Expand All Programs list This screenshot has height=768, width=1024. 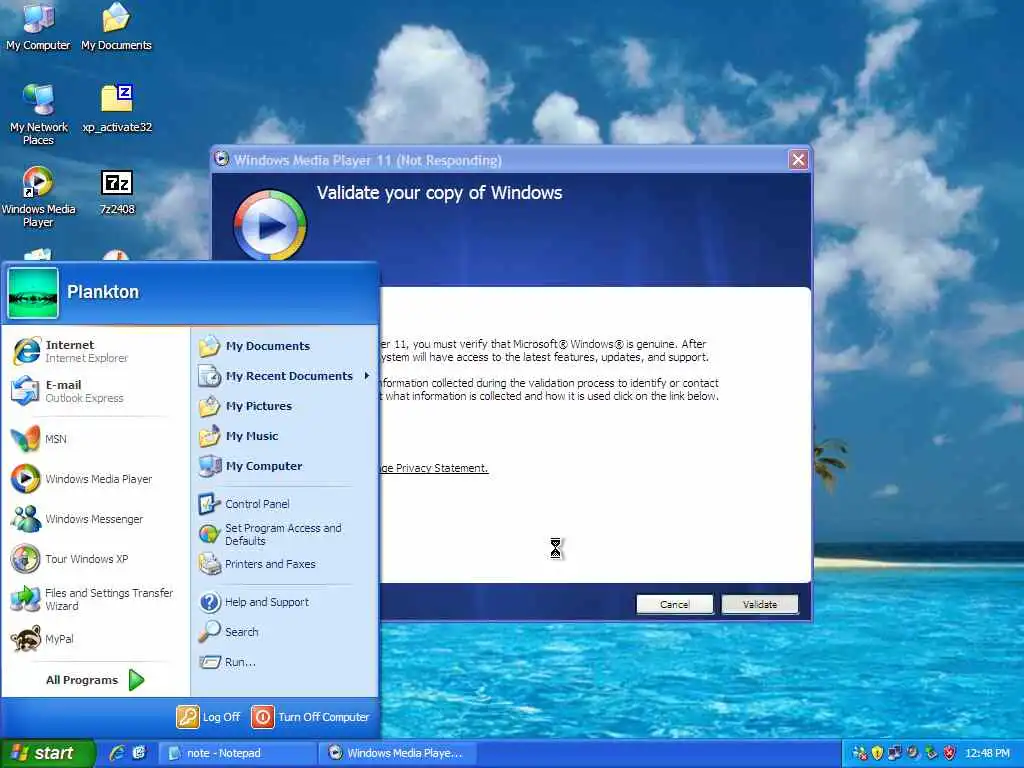tap(95, 680)
